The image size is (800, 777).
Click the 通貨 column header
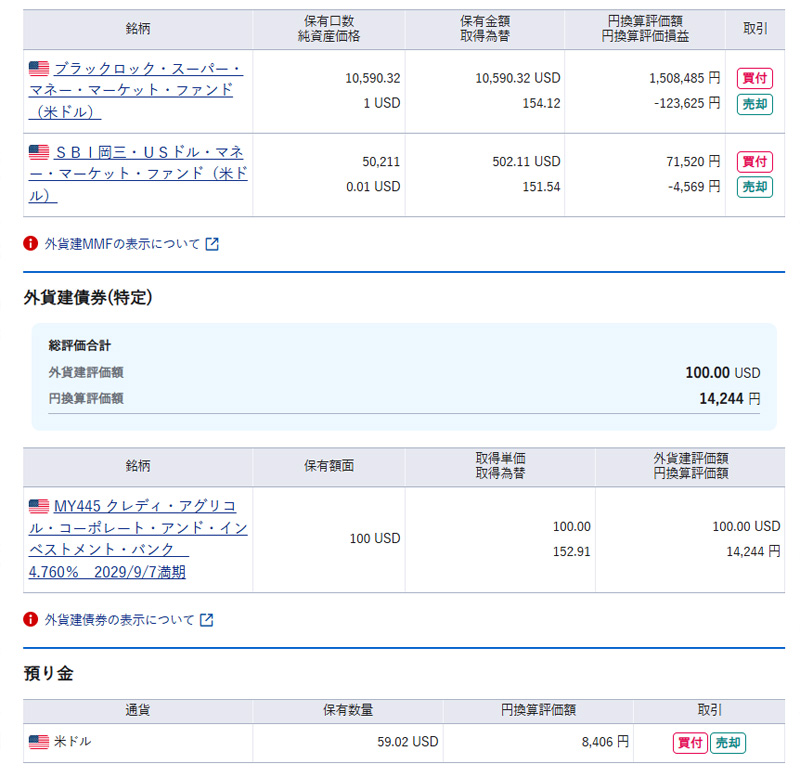click(138, 710)
